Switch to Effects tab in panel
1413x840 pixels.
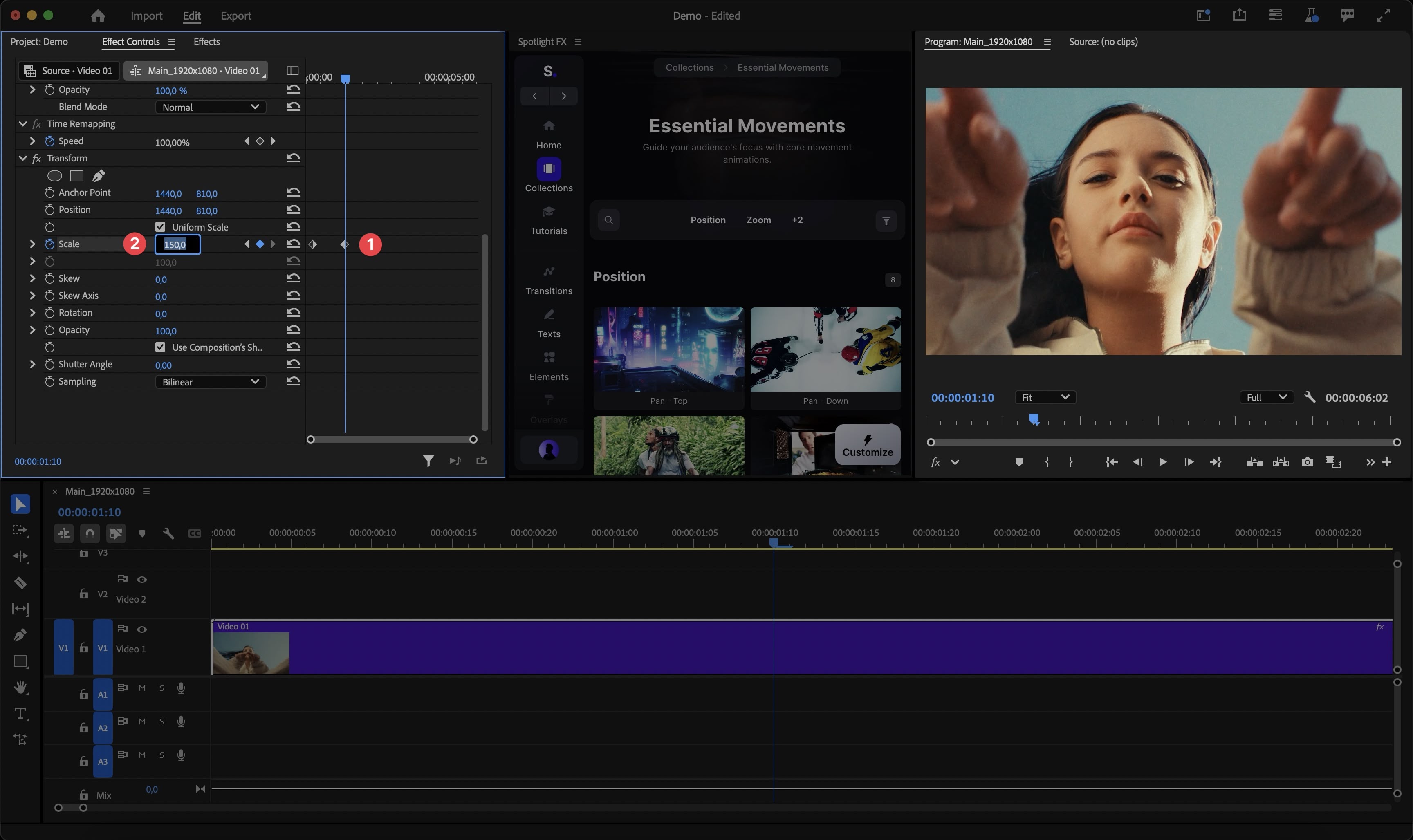(206, 41)
